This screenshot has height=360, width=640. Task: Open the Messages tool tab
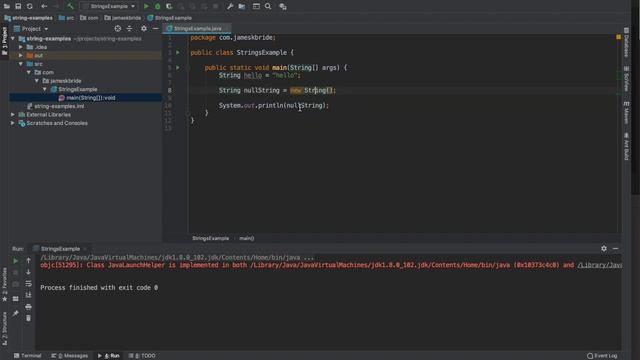(69, 356)
